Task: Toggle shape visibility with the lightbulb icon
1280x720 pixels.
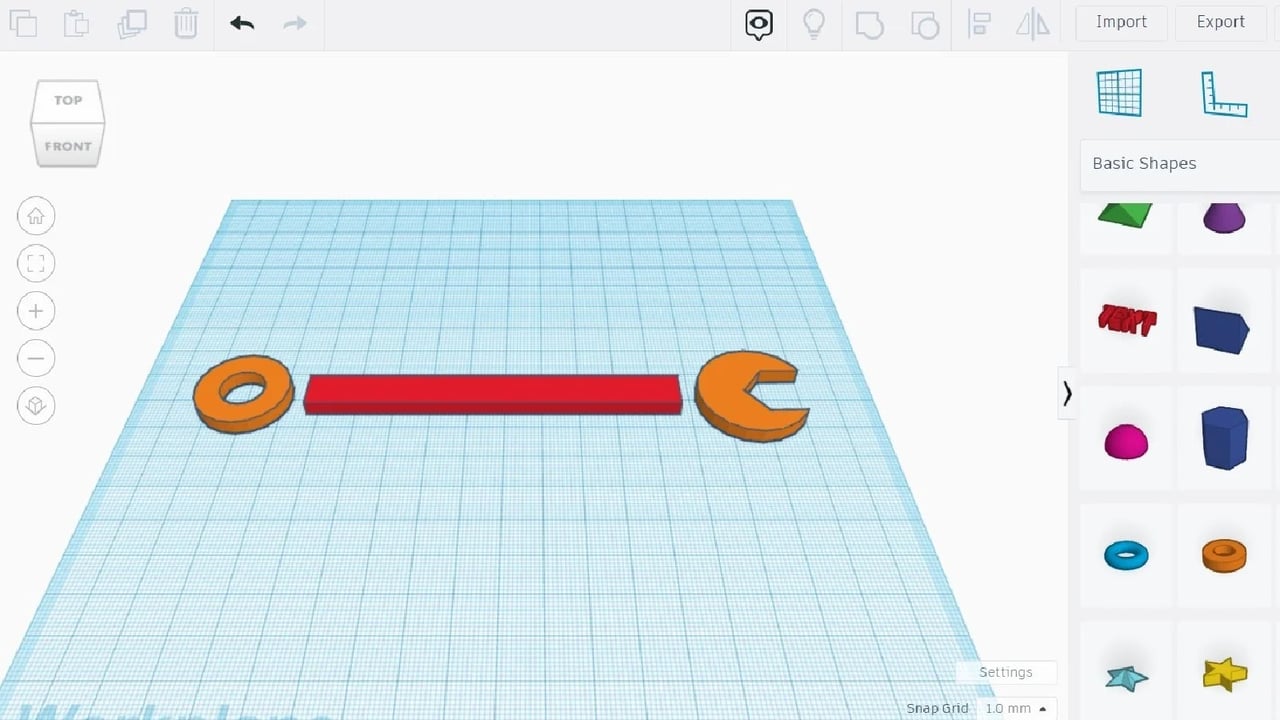Action: pos(814,24)
